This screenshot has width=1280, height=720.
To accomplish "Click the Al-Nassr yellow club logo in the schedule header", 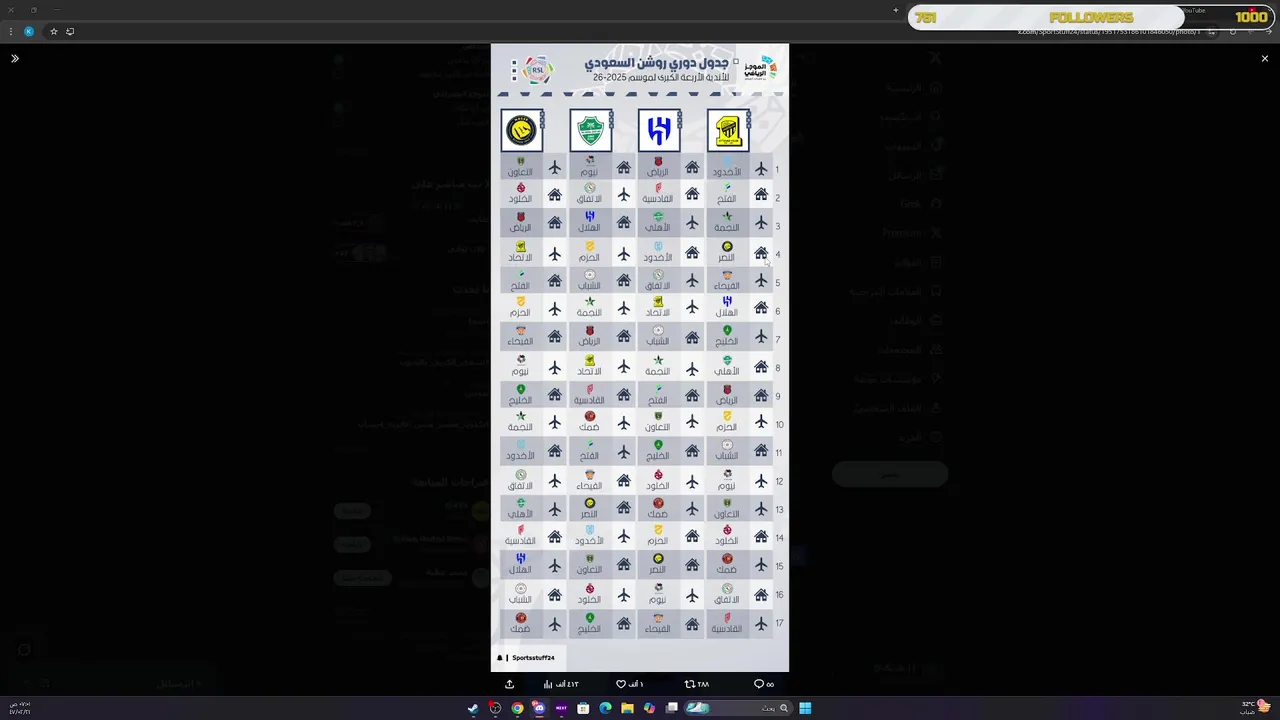I will coord(521,130).
